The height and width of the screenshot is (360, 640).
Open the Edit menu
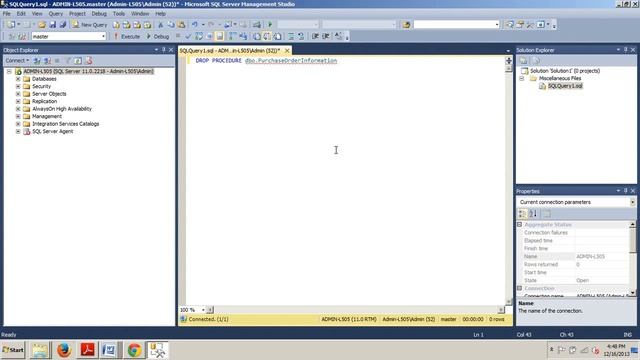coord(21,13)
